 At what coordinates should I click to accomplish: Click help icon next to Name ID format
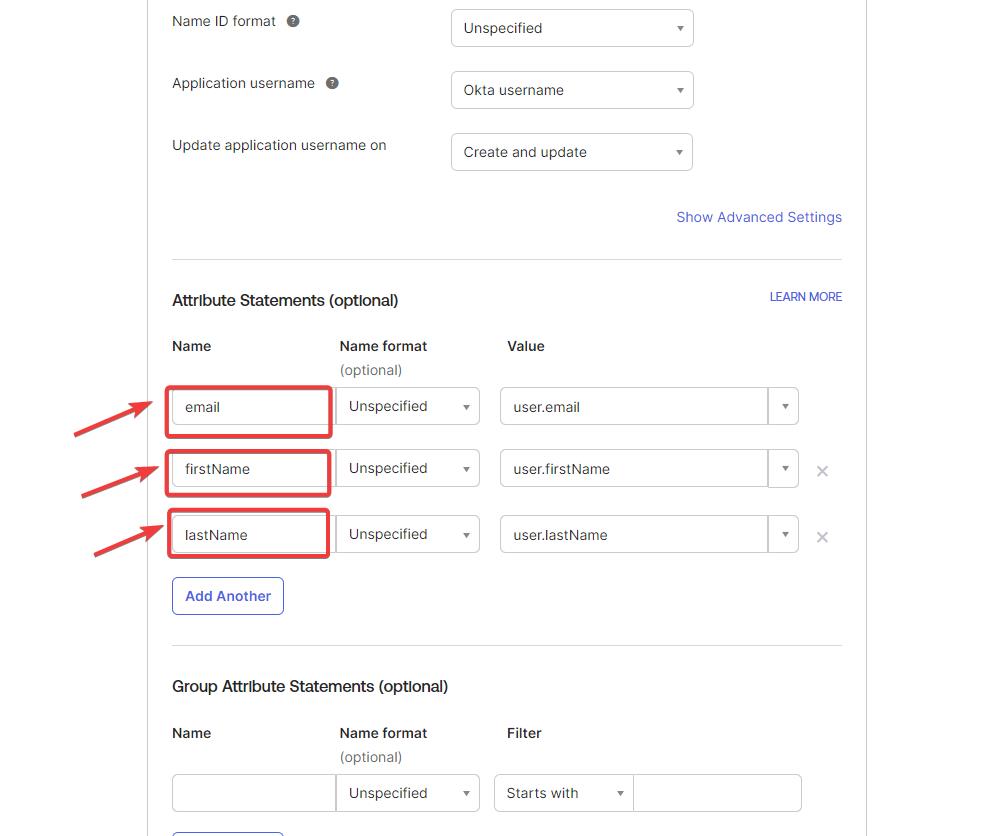293,21
